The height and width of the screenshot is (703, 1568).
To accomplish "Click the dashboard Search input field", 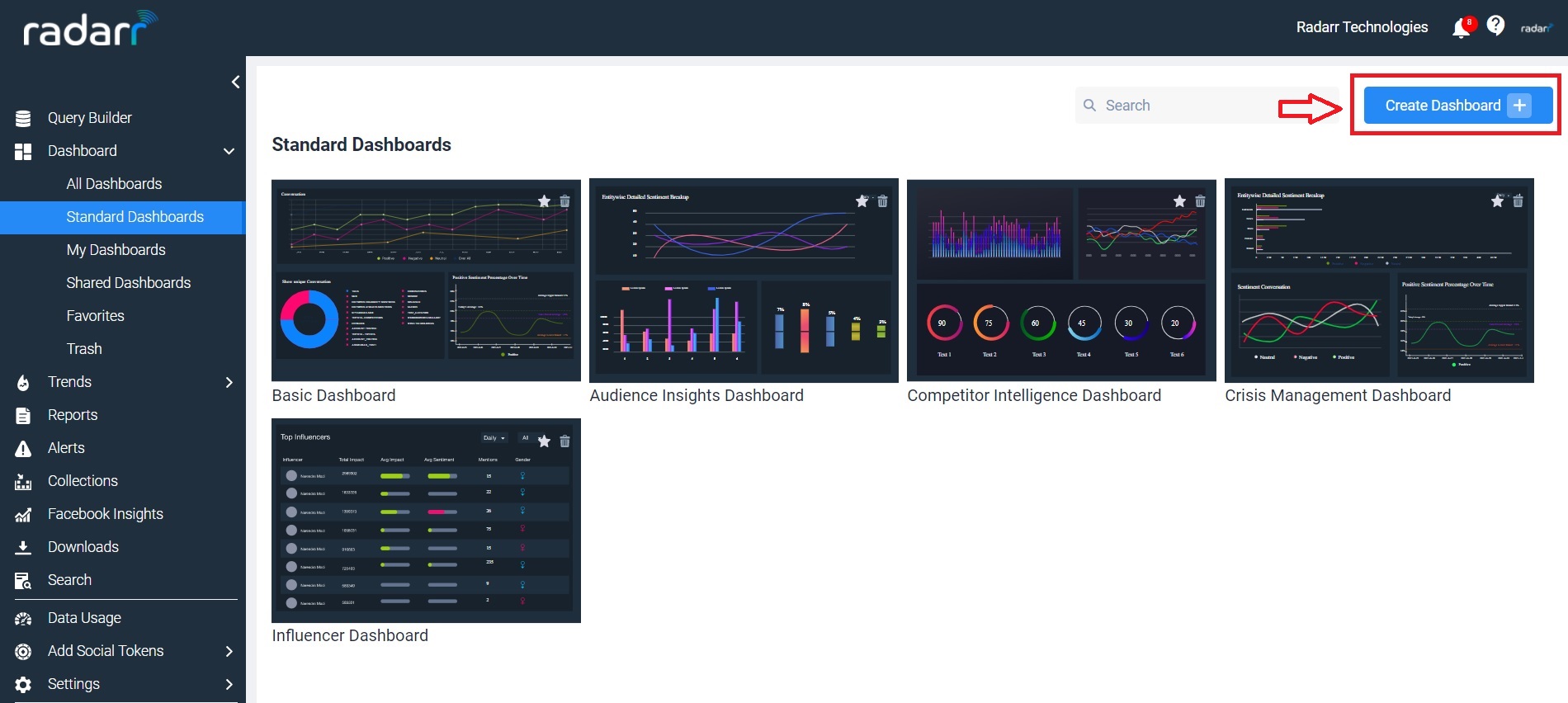I will pos(1207,106).
